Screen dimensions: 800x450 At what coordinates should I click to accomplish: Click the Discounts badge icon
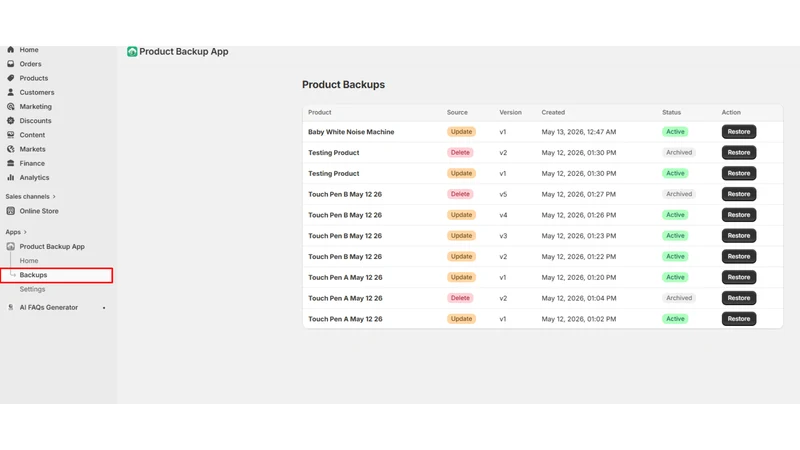click(10, 121)
